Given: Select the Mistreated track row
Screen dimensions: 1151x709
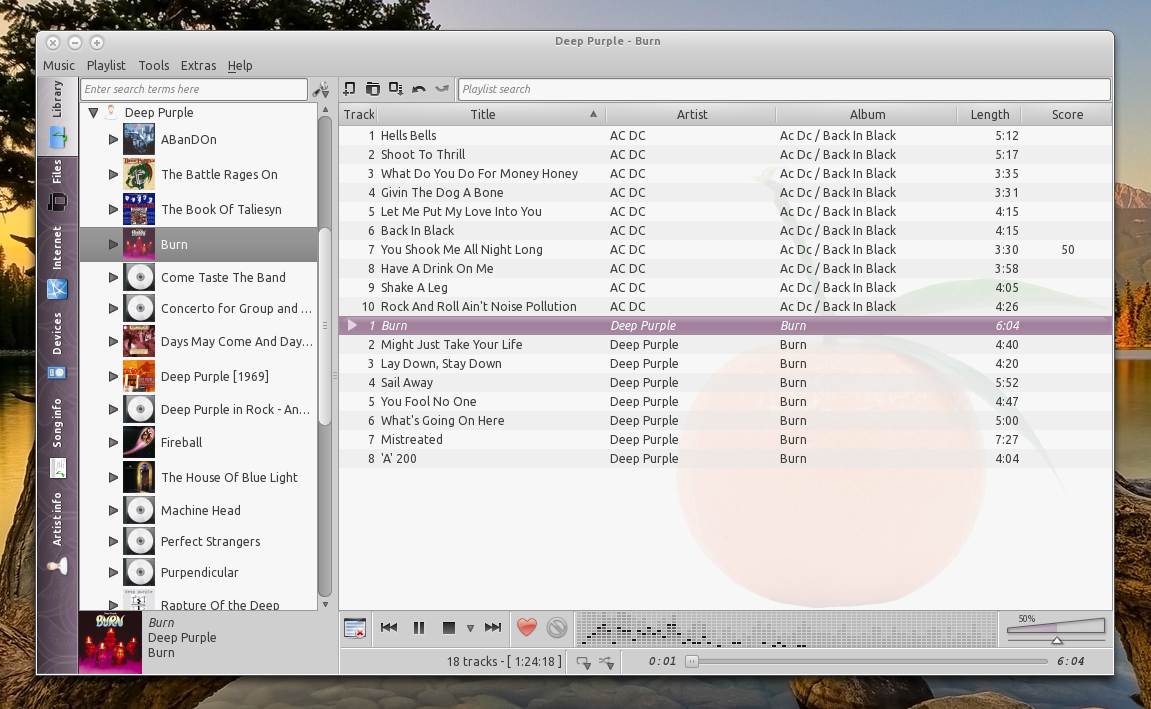Looking at the screenshot, I should 725,440.
